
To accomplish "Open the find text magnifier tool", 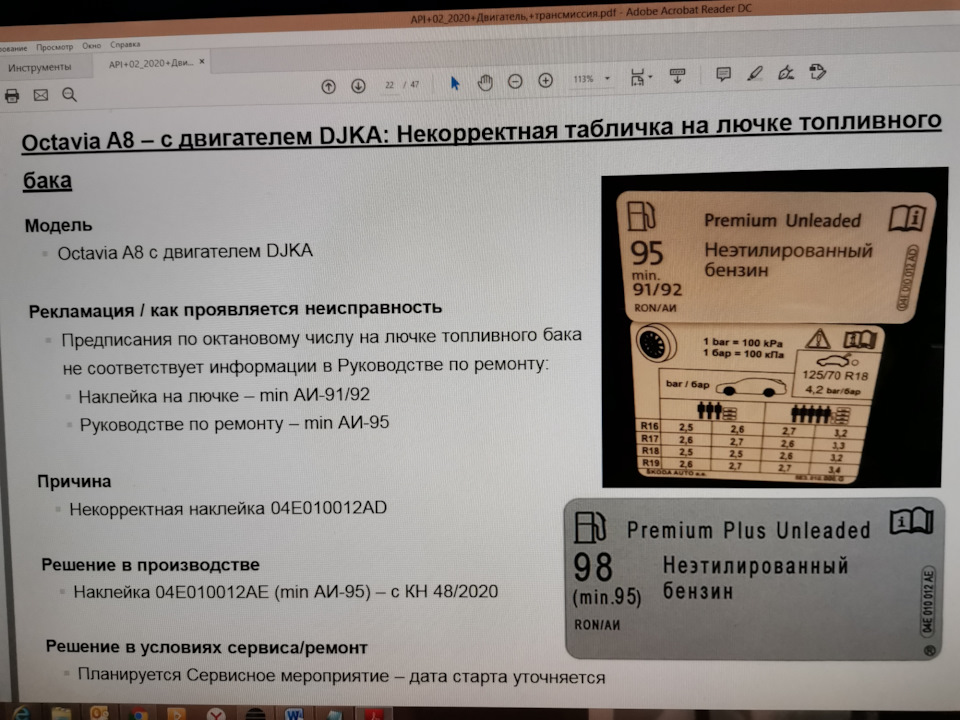I will click(69, 94).
